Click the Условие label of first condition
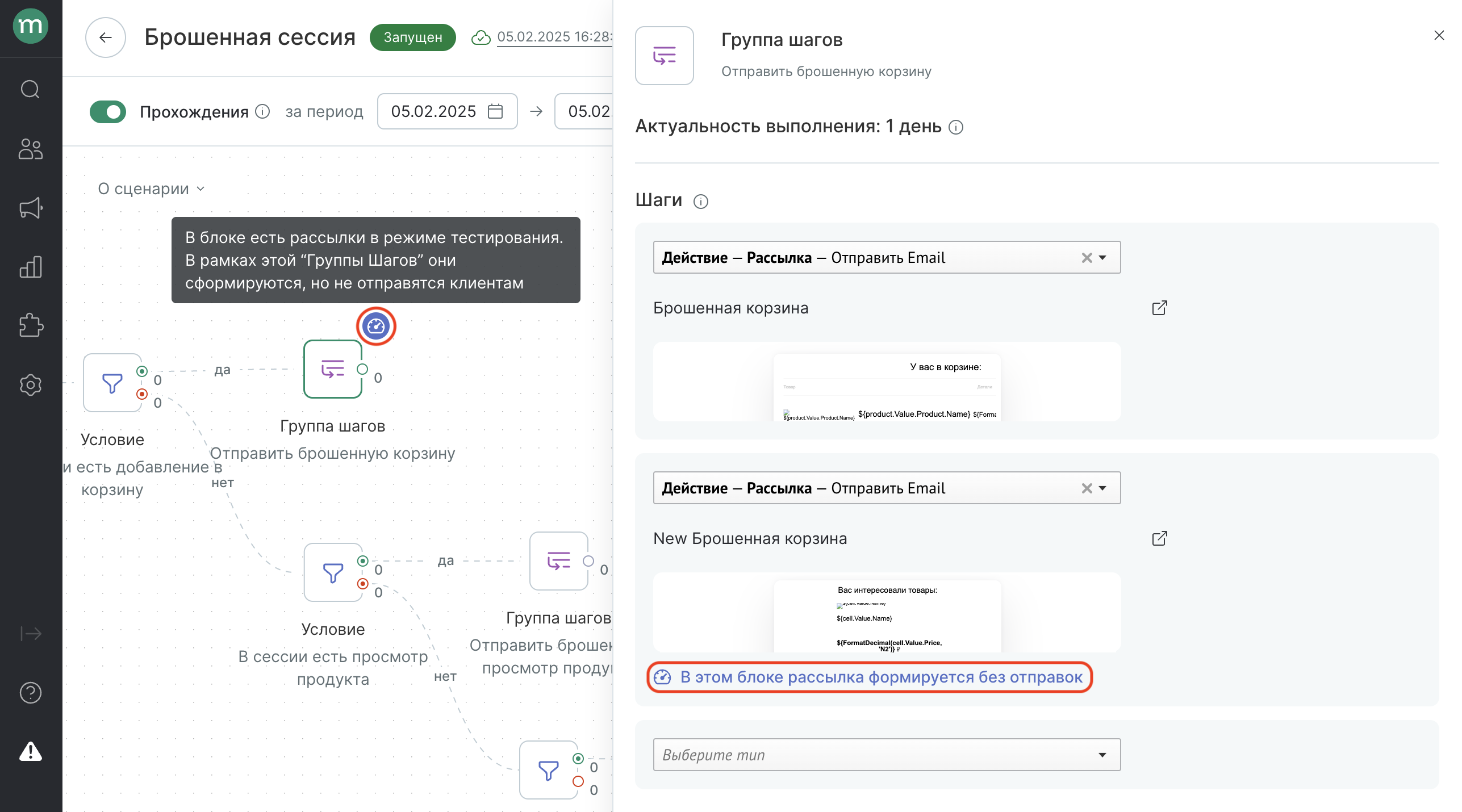Viewport: 1462px width, 812px height. click(x=112, y=440)
